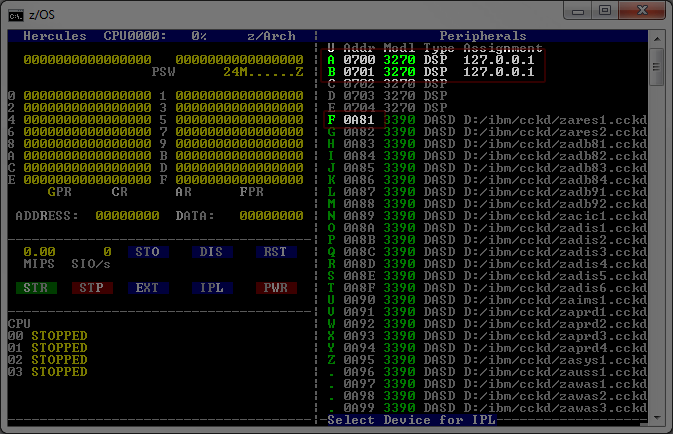The width and height of the screenshot is (673, 434).
Task: Click the scrollbar down arrow
Action: pos(657,418)
